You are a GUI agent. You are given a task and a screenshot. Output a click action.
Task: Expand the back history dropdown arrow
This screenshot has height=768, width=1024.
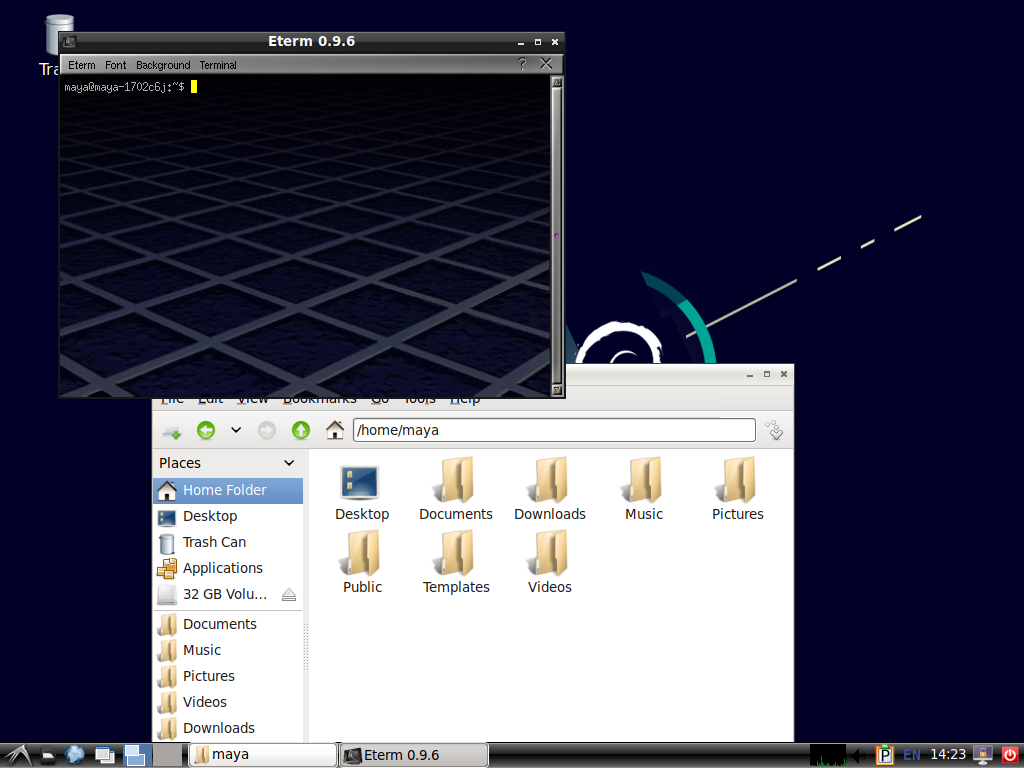tap(236, 430)
